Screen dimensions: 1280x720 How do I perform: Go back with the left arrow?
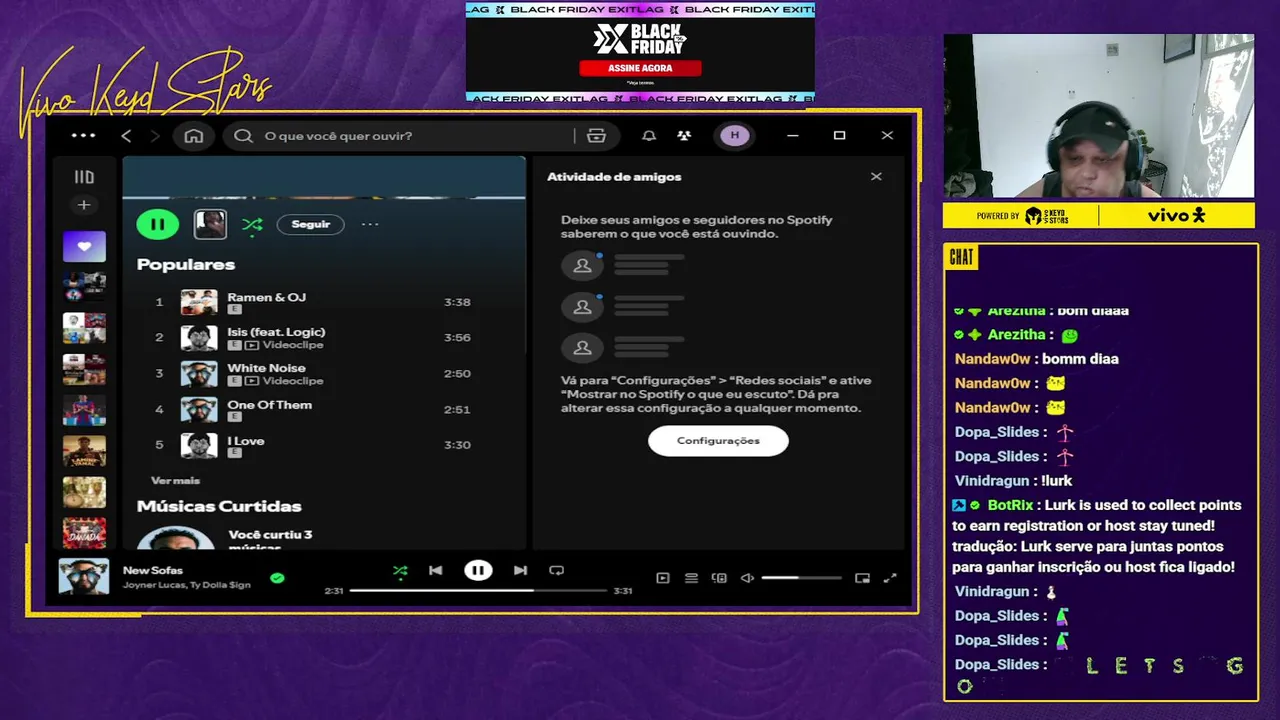126,136
